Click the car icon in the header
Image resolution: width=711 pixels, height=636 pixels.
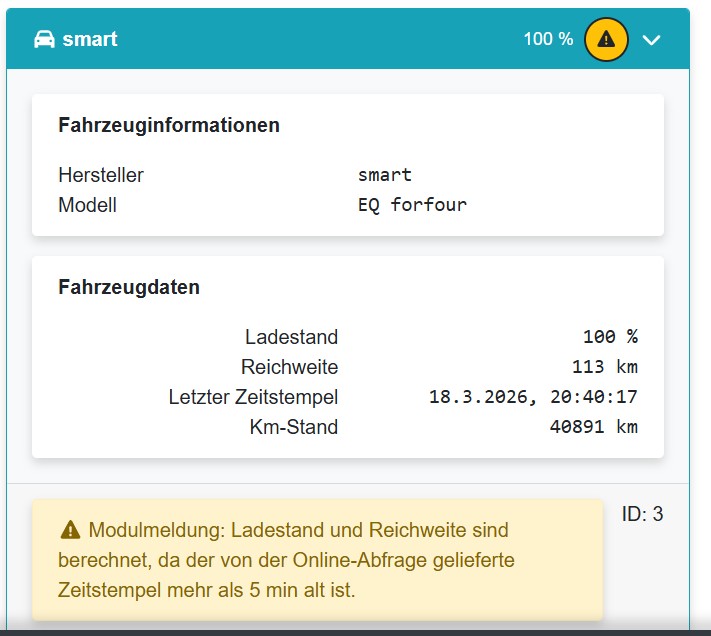click(44, 39)
